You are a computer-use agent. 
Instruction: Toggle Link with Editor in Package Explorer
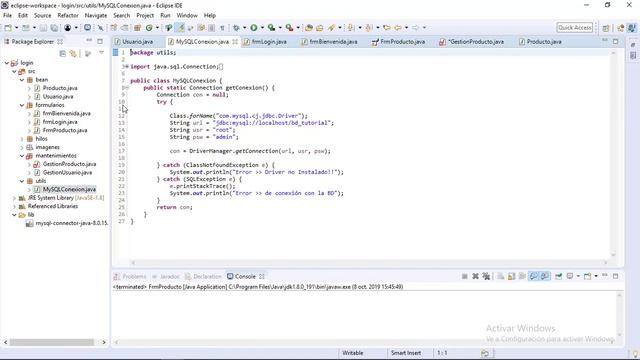tap(73, 53)
